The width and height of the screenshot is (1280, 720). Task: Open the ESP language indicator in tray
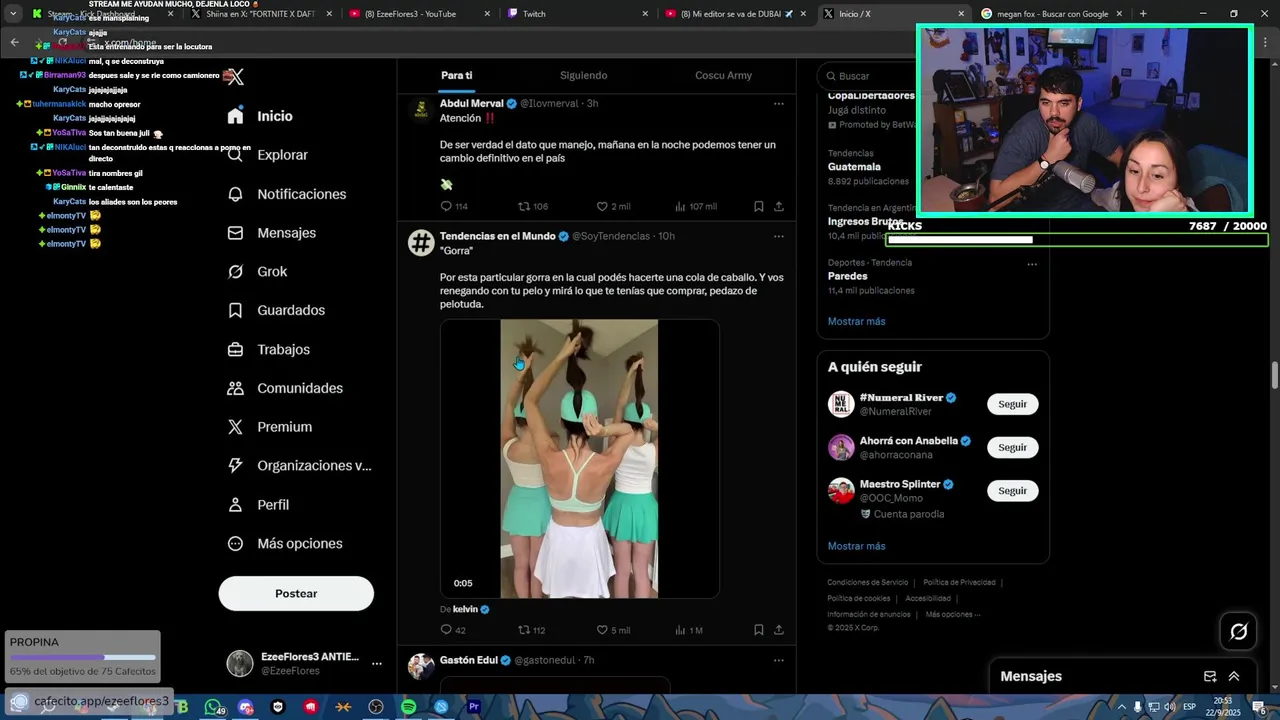(1189, 707)
